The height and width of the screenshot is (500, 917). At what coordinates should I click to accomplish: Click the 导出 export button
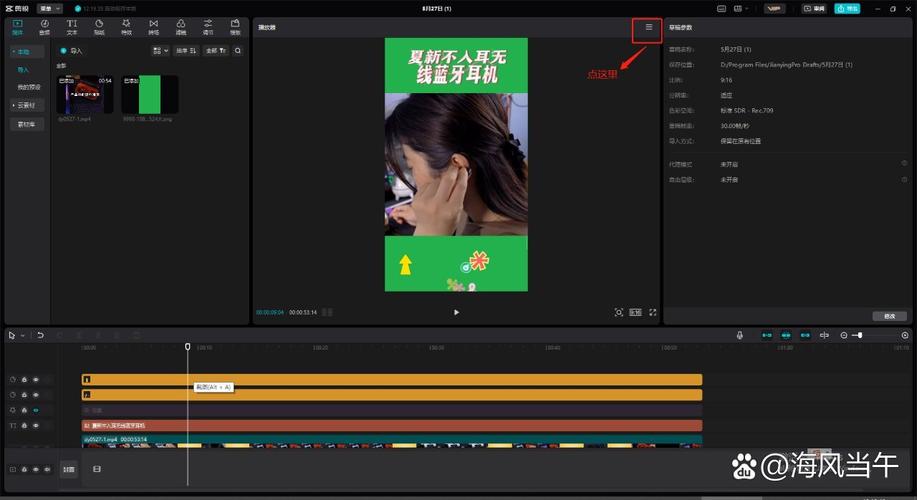click(847, 9)
